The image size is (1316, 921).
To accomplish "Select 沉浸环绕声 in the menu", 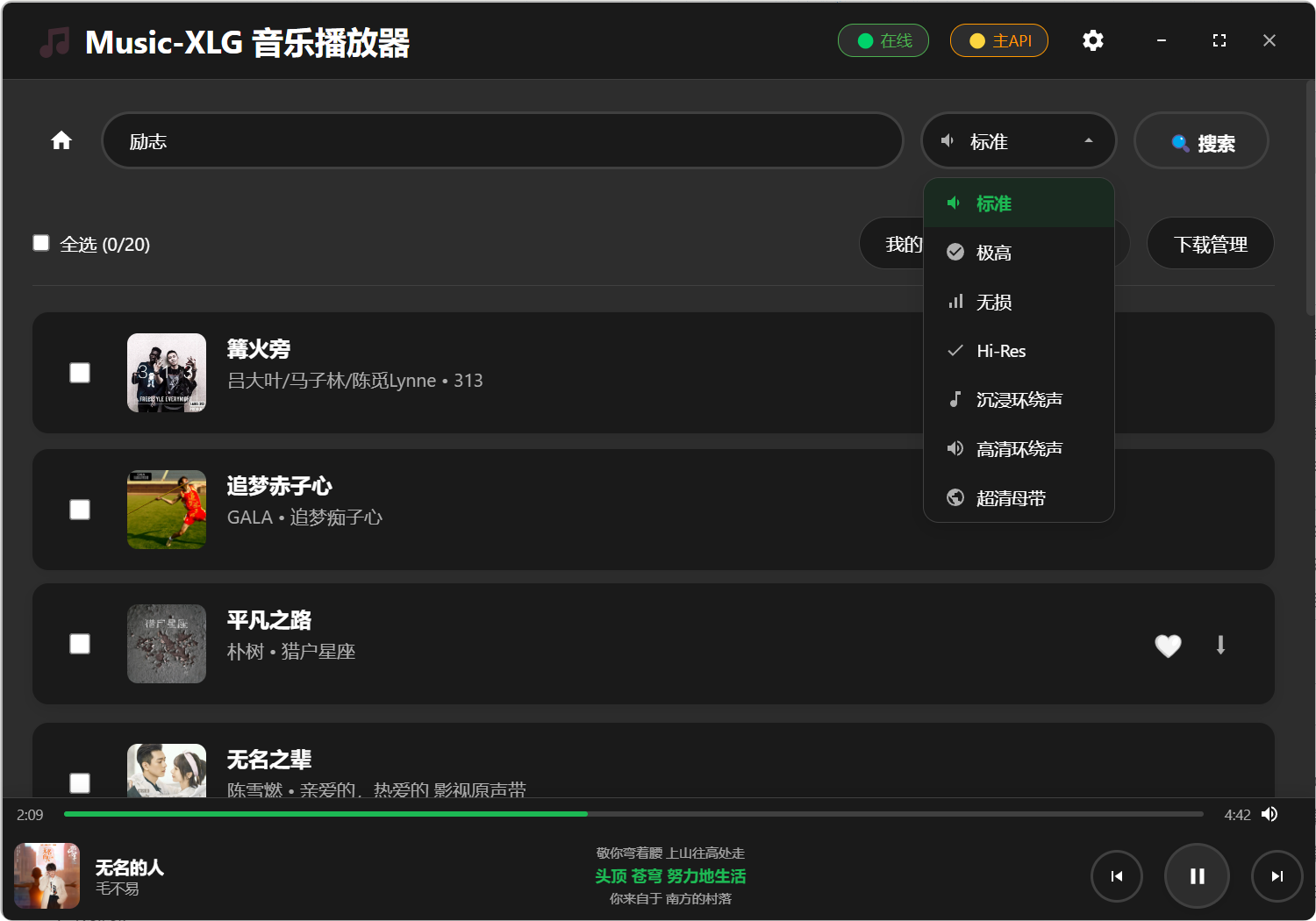I will [1019, 400].
